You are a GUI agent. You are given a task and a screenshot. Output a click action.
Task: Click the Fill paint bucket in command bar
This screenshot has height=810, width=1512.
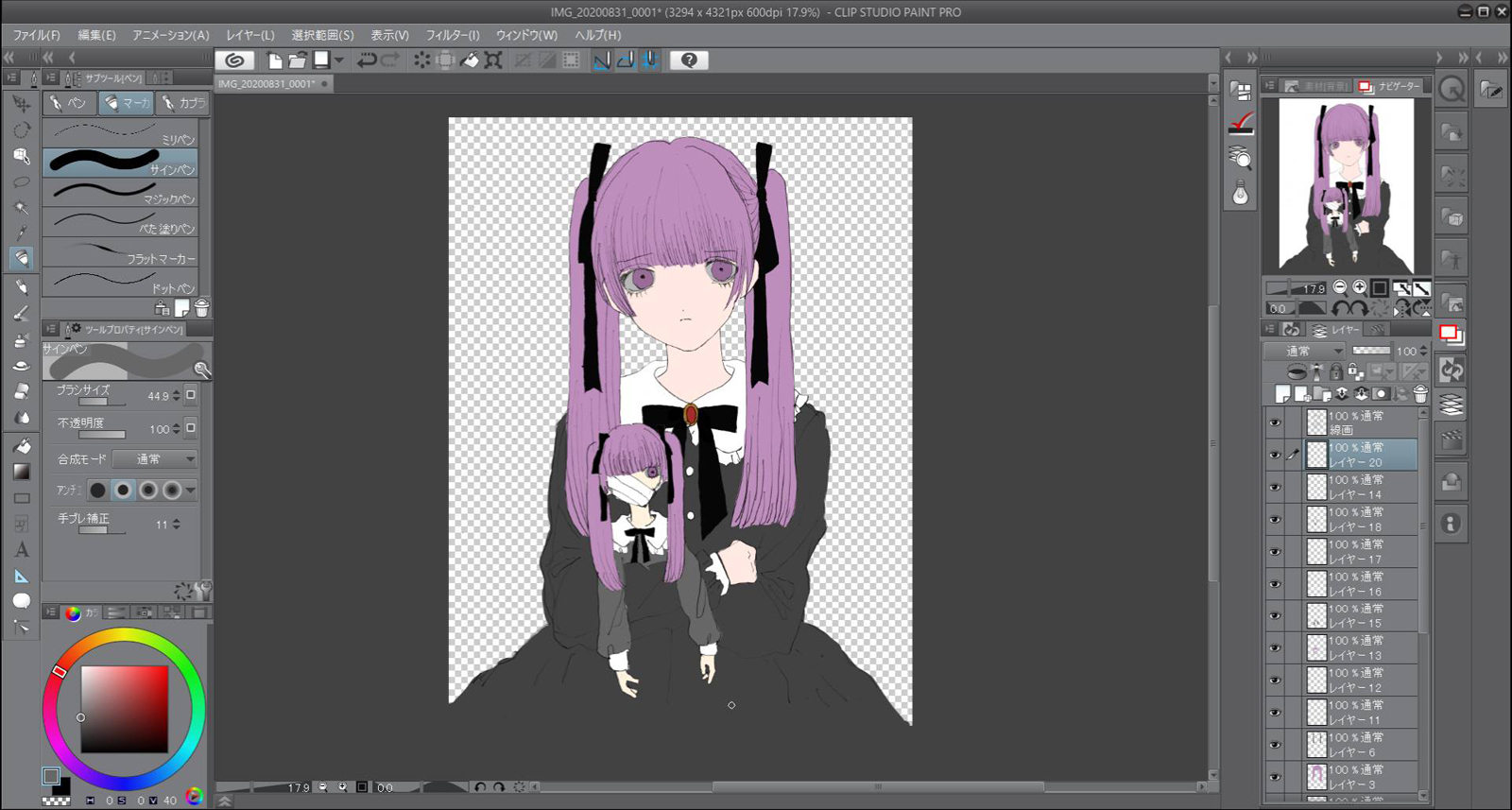click(x=470, y=60)
